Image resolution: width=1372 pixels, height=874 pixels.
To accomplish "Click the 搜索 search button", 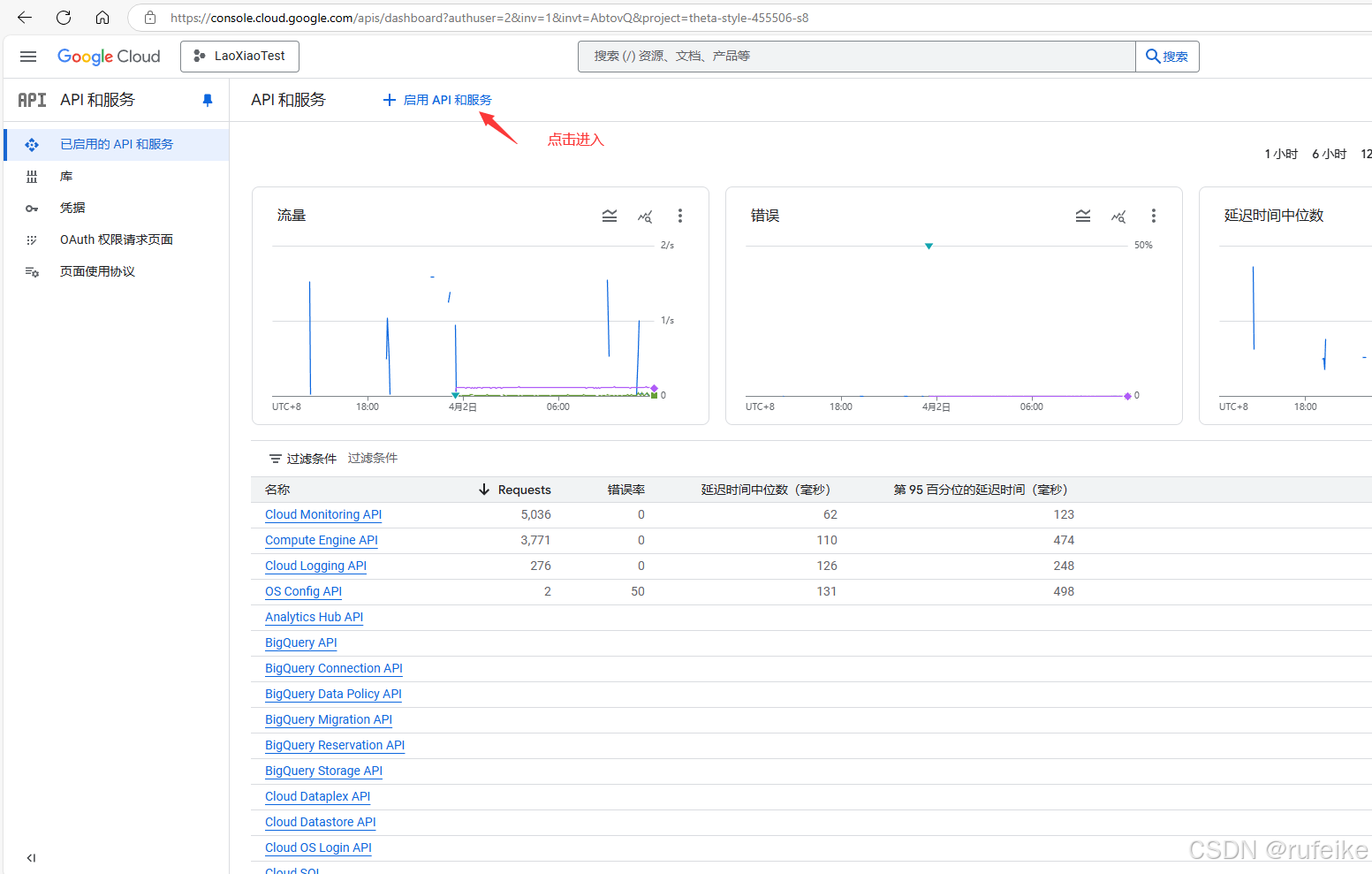I will [1167, 57].
